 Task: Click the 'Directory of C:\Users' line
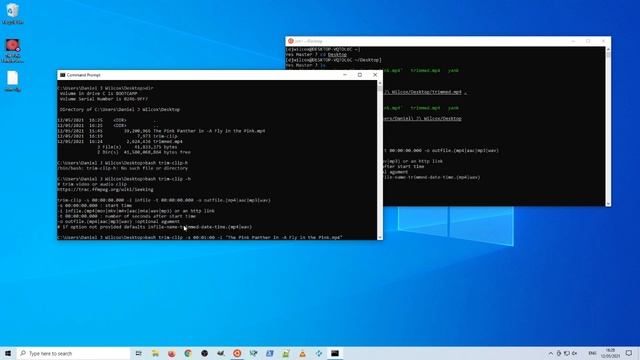[120, 109]
